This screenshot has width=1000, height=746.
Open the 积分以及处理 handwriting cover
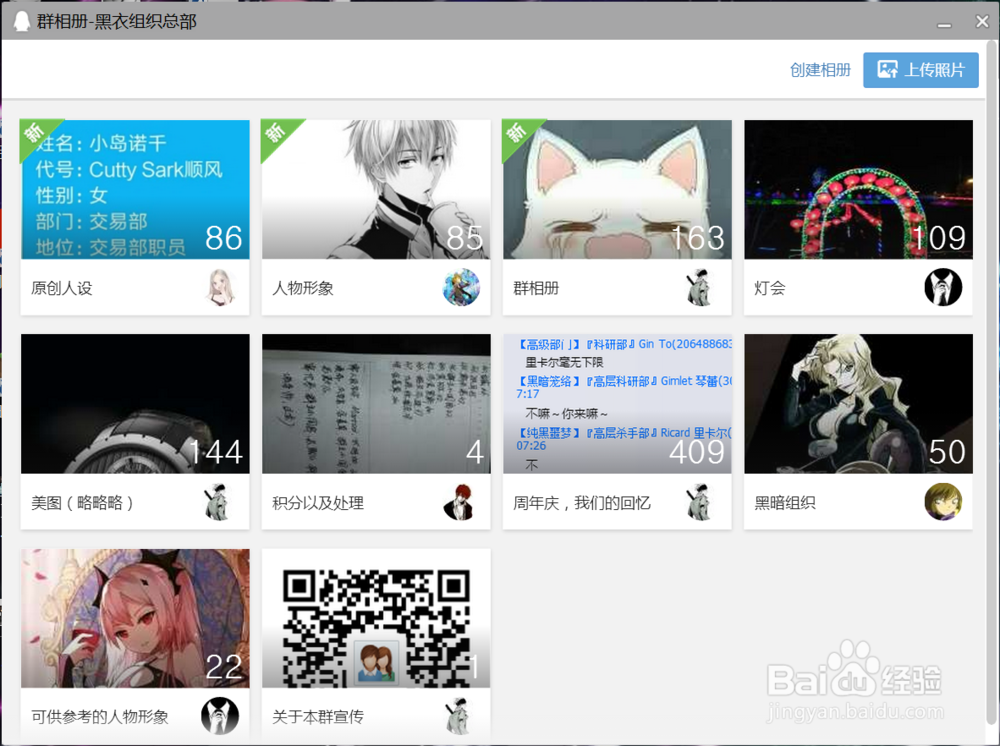376,404
